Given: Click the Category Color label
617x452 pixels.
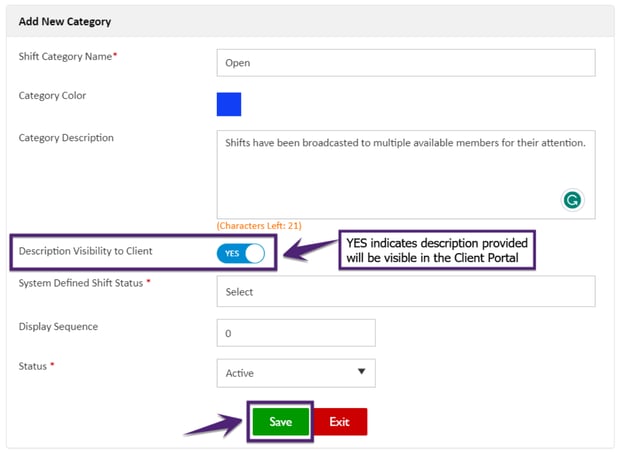Looking at the screenshot, I should (52, 97).
